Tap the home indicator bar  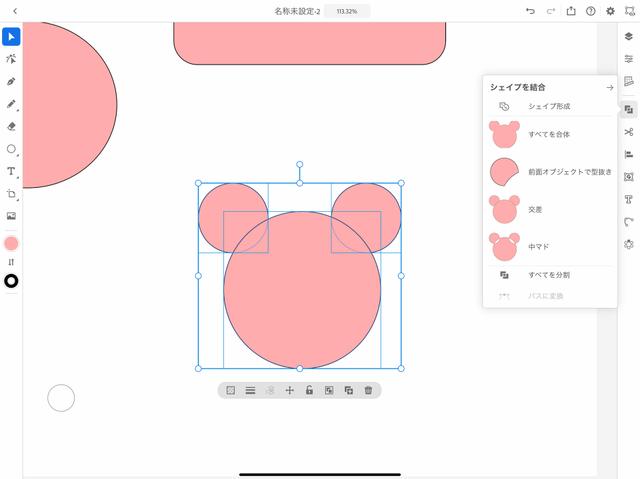coord(320,475)
